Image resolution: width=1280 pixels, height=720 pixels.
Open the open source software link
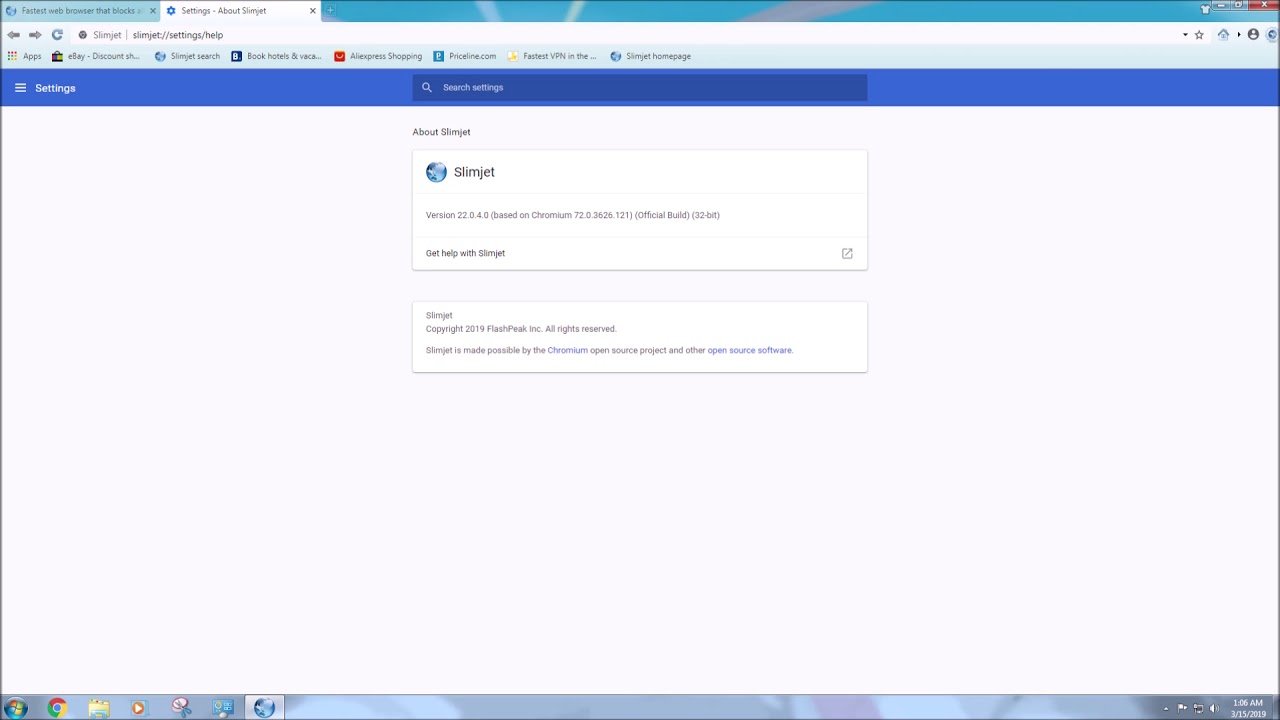coord(749,350)
